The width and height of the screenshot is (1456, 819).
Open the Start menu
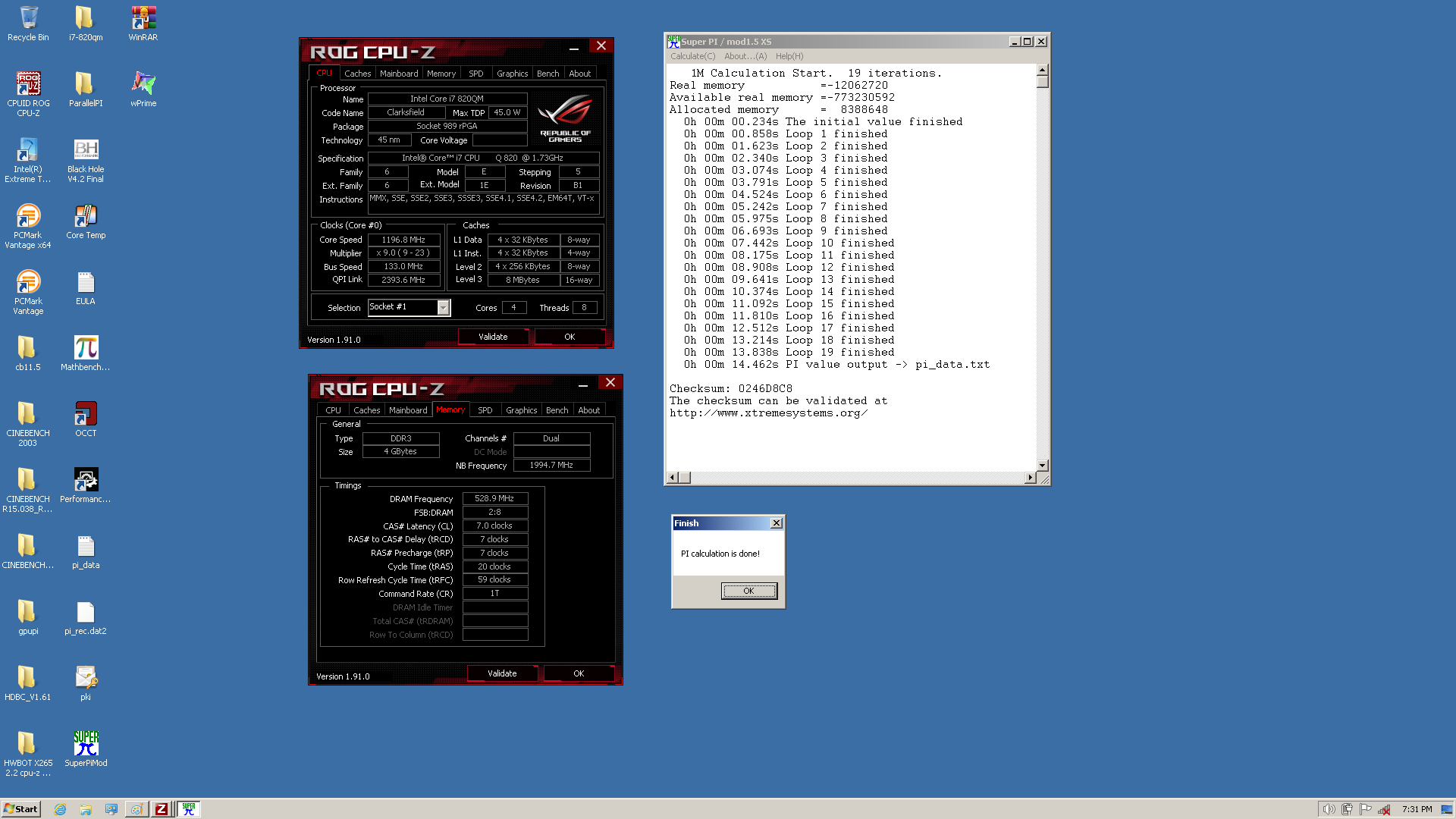coord(20,809)
